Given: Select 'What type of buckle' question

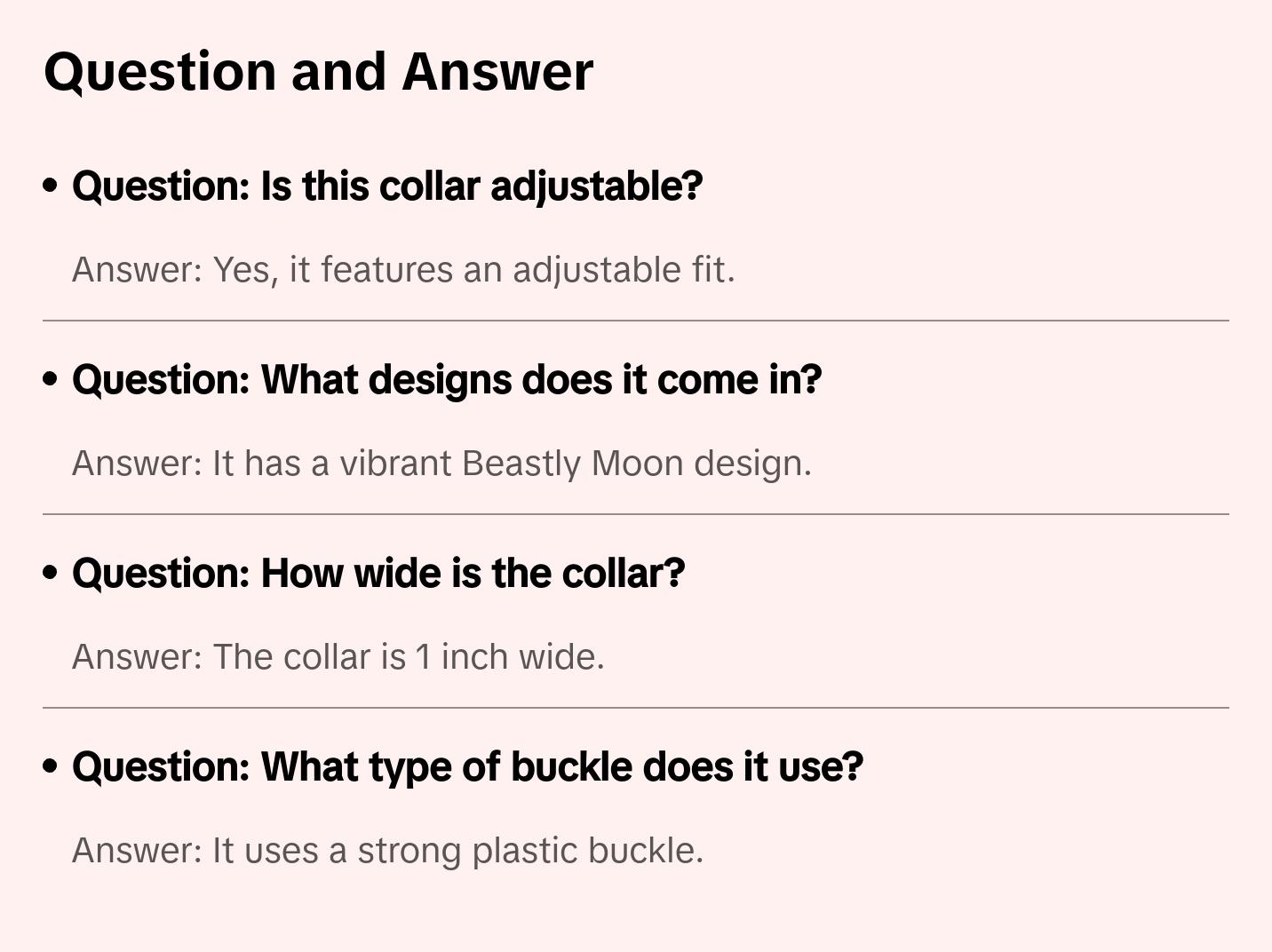Looking at the screenshot, I should pyautogui.click(x=467, y=767).
